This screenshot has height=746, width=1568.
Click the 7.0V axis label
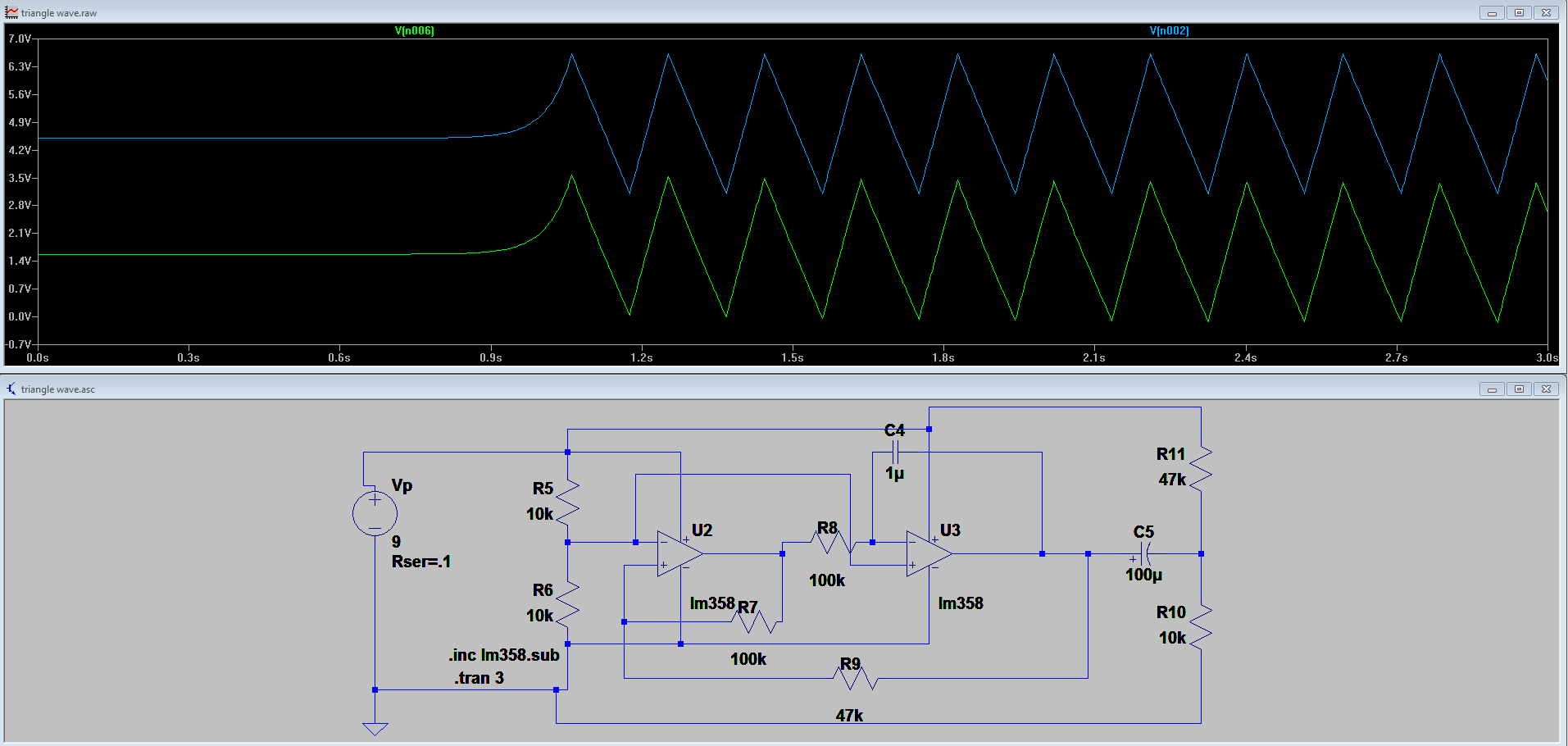pos(19,39)
